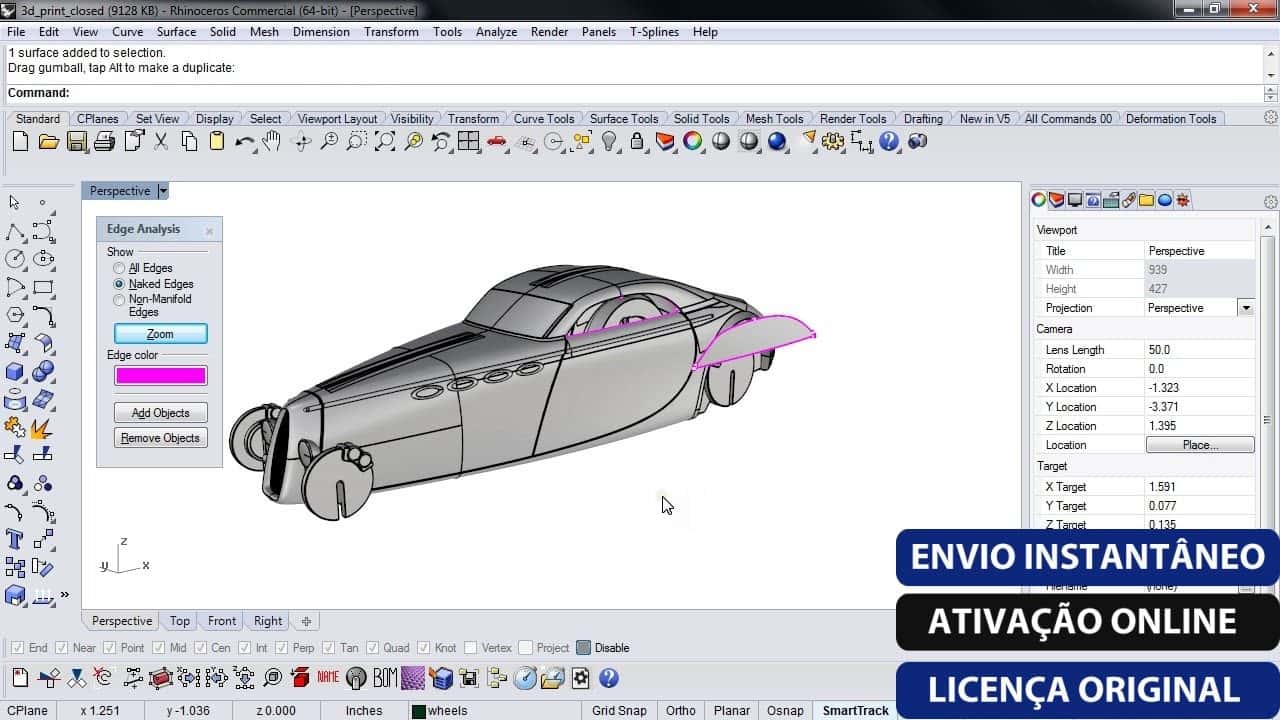Click the blue Render sphere icon
1280x720 pixels.
click(777, 142)
